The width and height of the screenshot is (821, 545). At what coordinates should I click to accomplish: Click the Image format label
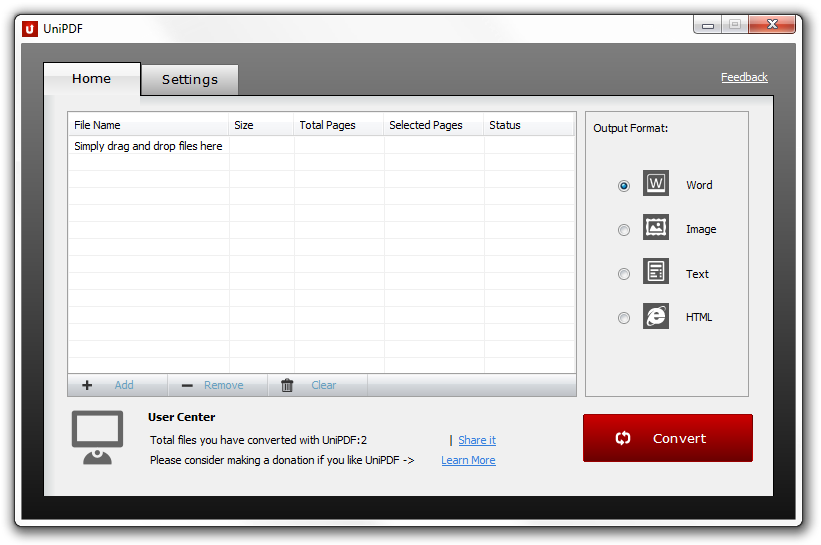(x=701, y=229)
